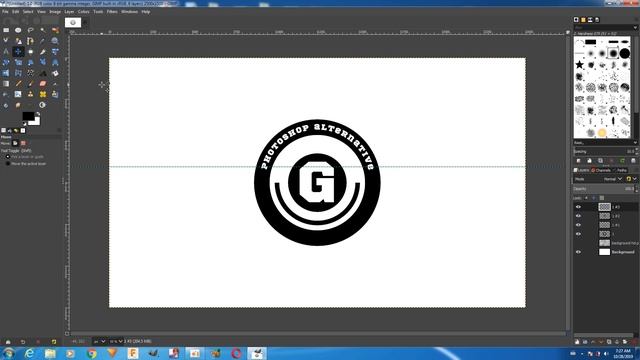This screenshot has width=640, height=360.
Task: Pick the black star brush thumbnail
Action: (x=579, y=64)
